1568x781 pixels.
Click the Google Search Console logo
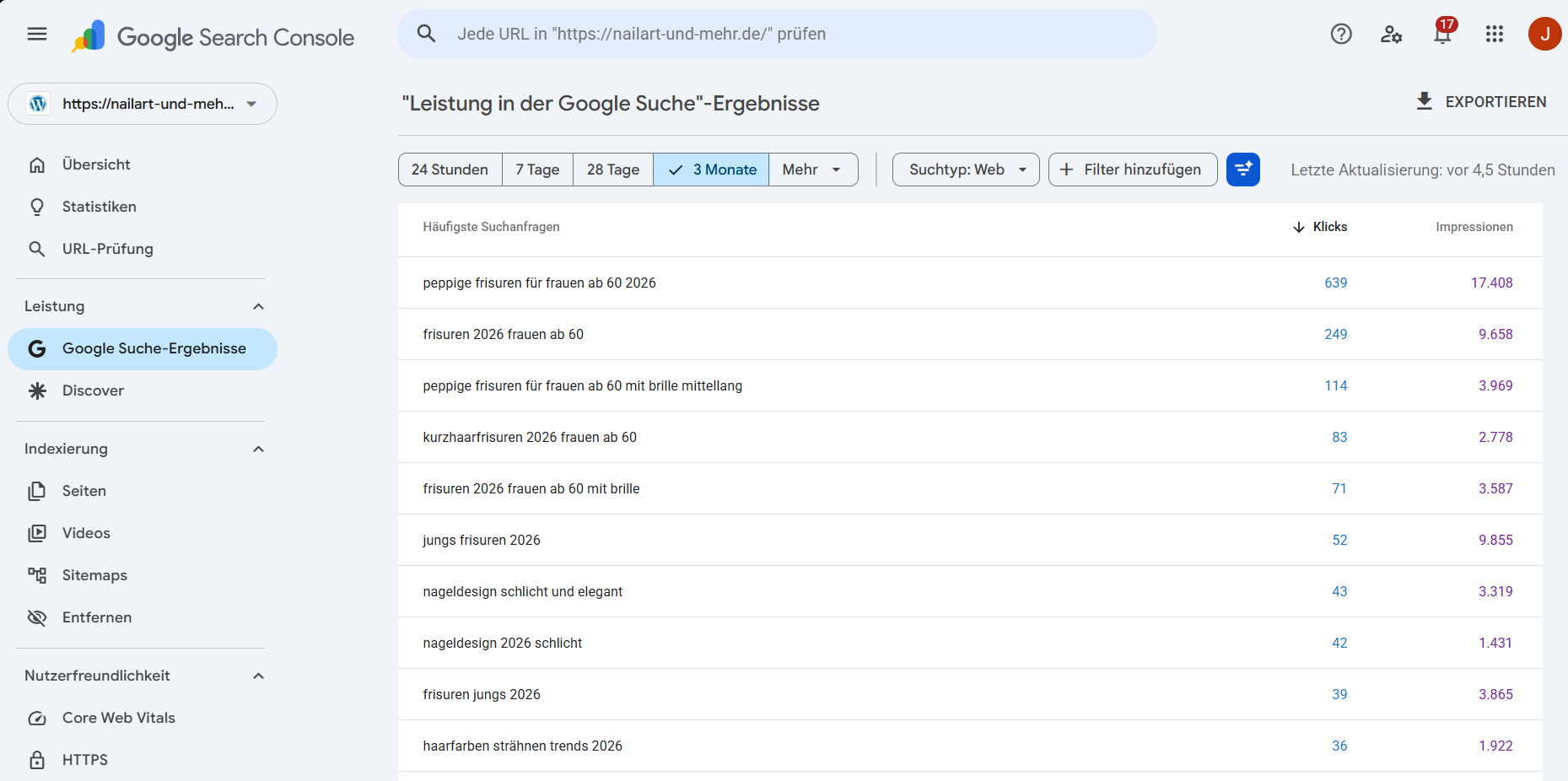click(213, 36)
